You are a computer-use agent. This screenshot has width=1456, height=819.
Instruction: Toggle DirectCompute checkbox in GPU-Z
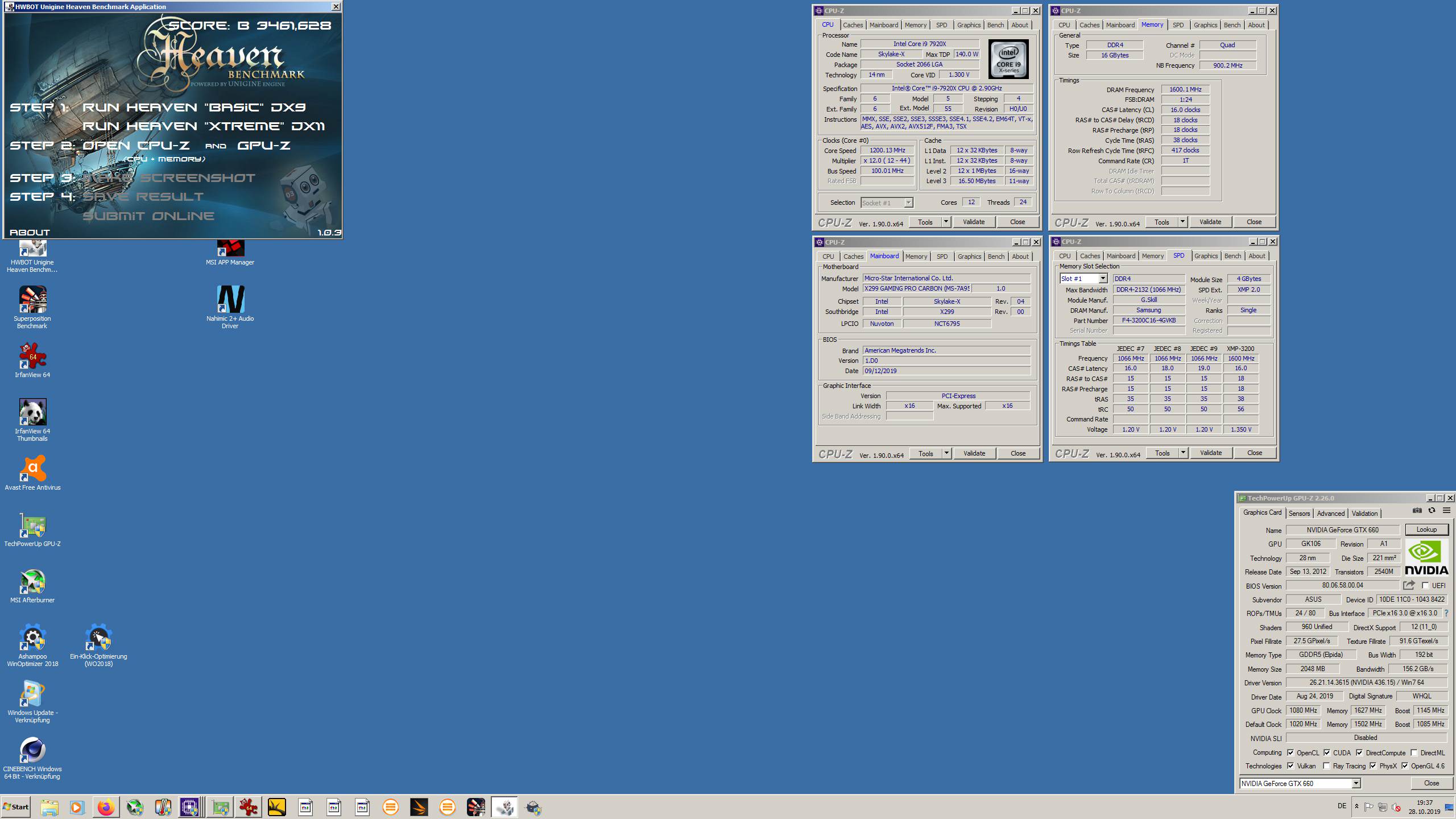pyautogui.click(x=1359, y=752)
